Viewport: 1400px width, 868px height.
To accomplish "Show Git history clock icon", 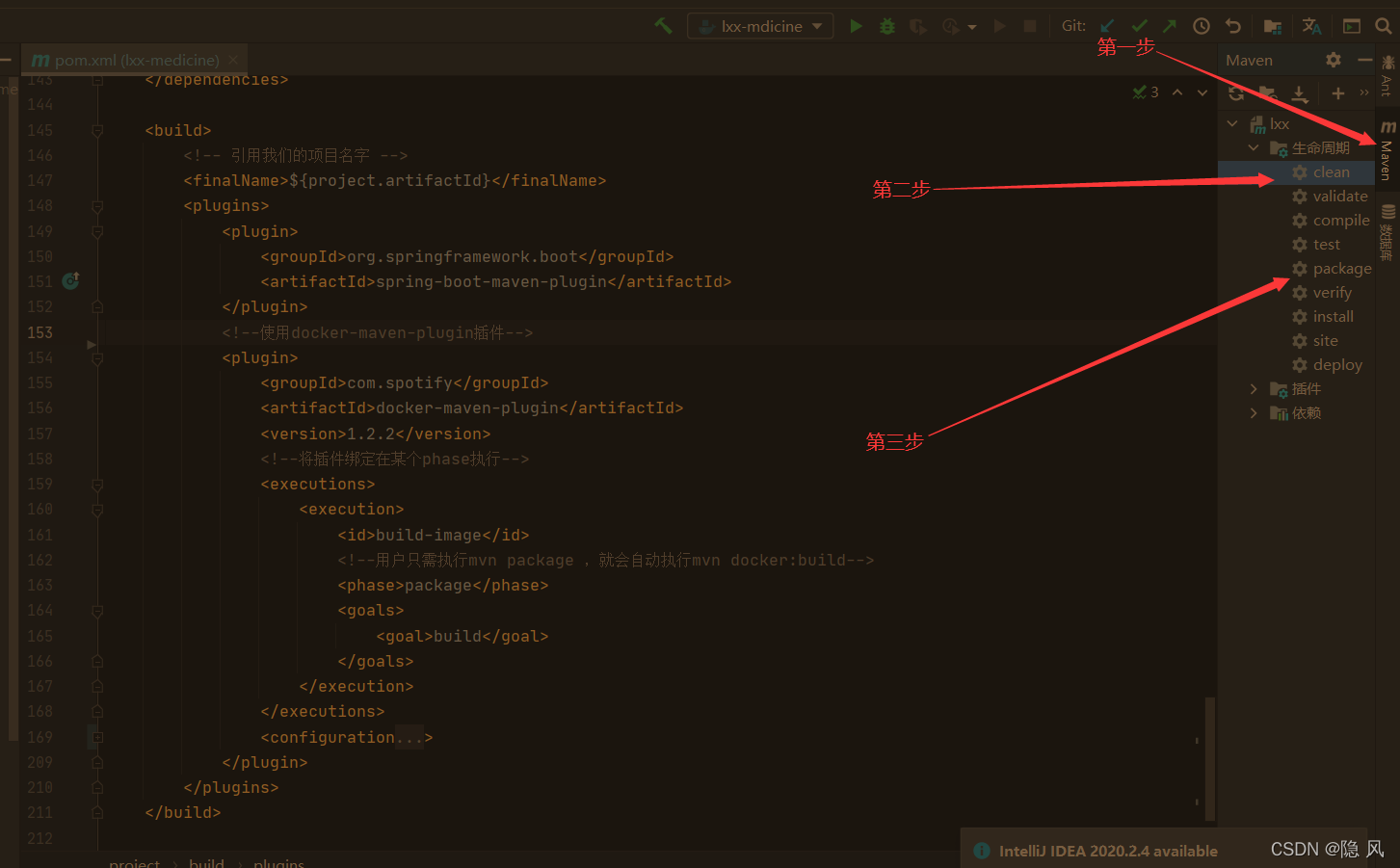I will click(x=1202, y=26).
